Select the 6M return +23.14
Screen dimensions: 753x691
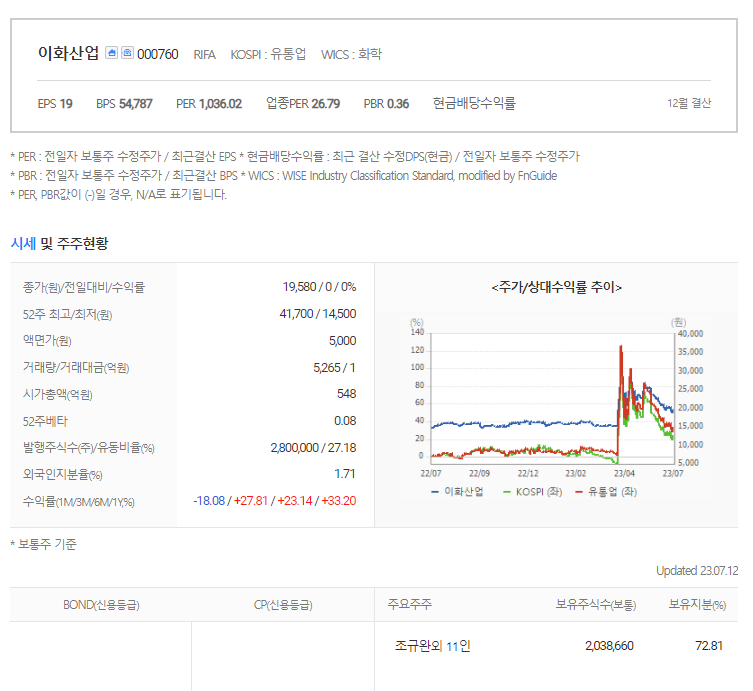295,501
